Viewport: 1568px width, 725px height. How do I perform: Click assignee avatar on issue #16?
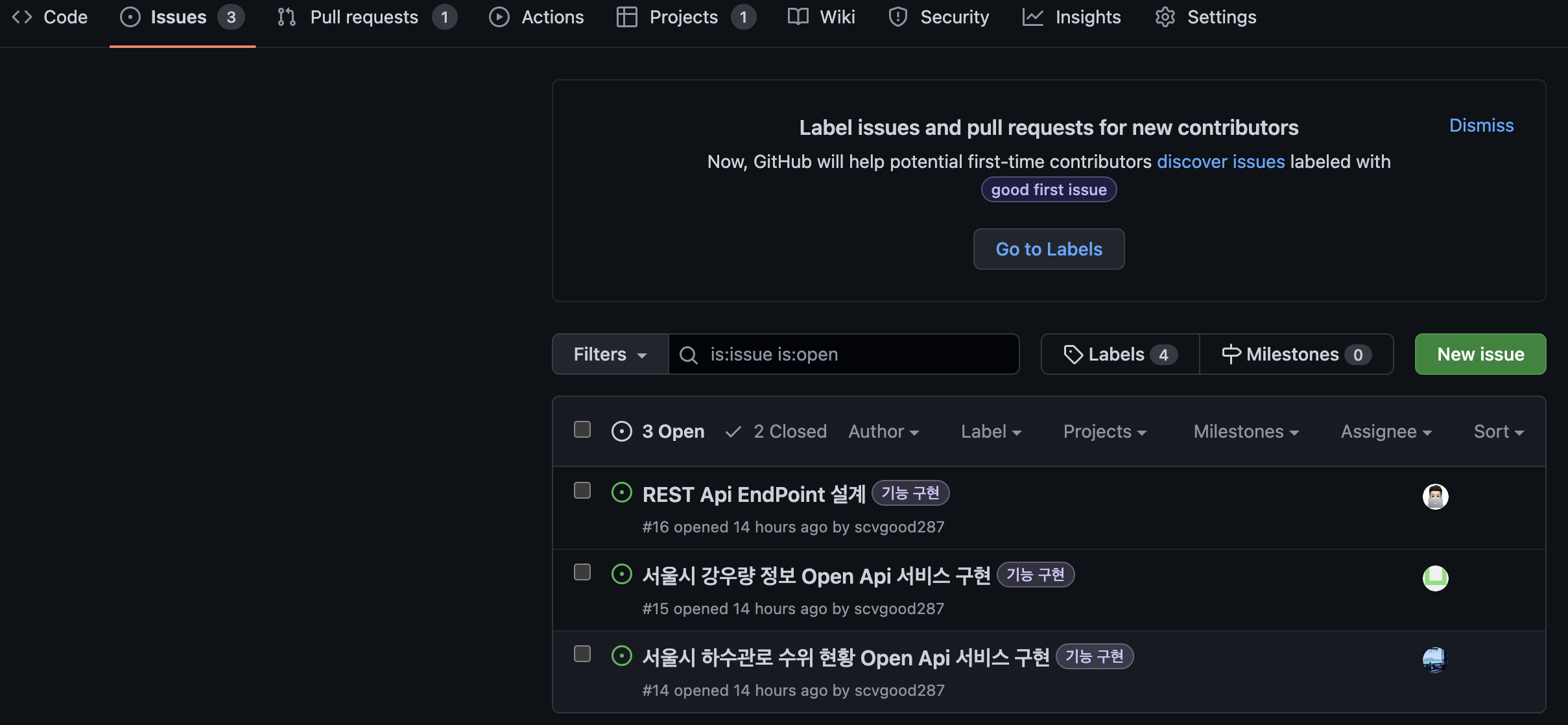tap(1435, 497)
